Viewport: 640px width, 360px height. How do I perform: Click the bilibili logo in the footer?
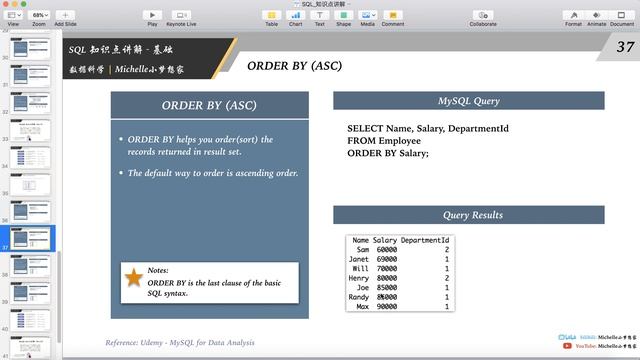(x=567, y=337)
